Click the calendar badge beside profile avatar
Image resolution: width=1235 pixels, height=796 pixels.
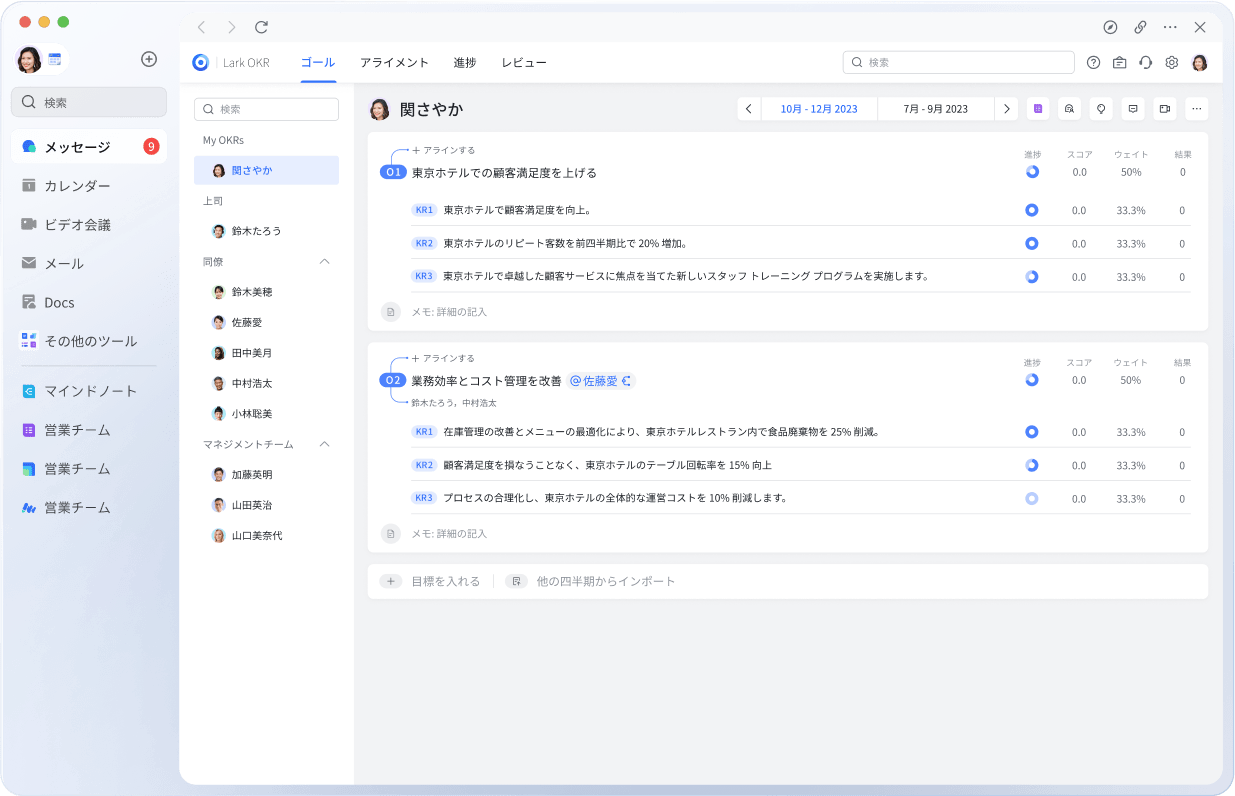pyautogui.click(x=55, y=60)
